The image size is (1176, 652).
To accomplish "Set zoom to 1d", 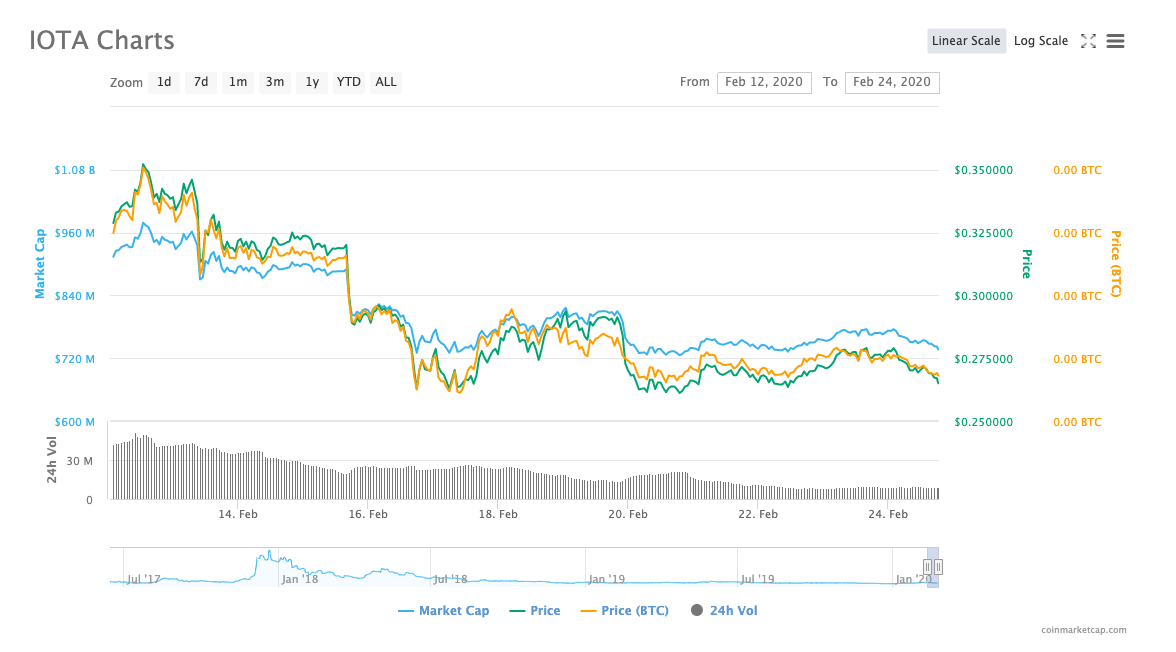I will [164, 83].
